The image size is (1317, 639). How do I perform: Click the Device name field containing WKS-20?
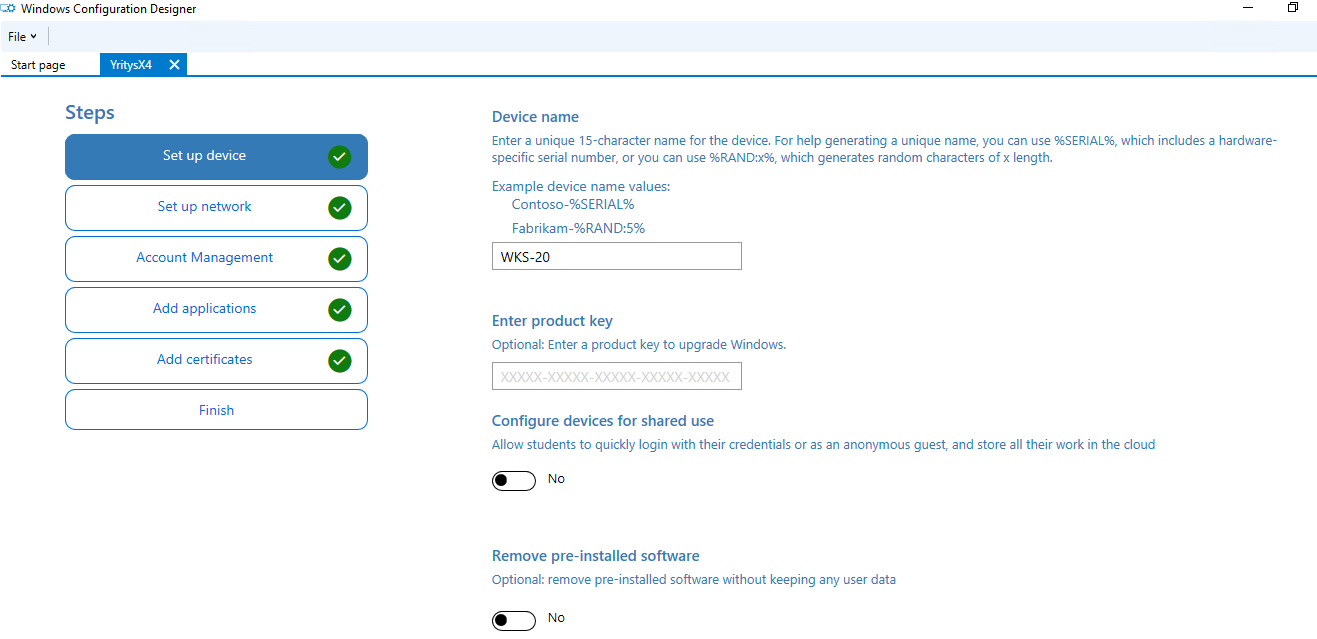(617, 256)
